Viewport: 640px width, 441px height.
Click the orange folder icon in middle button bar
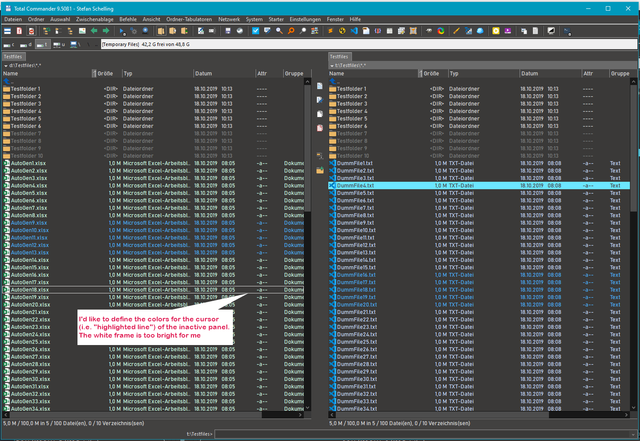click(x=320, y=170)
